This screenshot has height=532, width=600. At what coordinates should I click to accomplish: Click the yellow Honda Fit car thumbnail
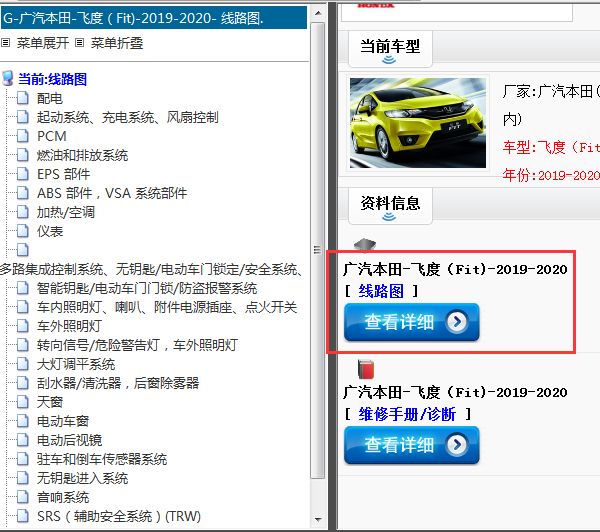tap(418, 123)
